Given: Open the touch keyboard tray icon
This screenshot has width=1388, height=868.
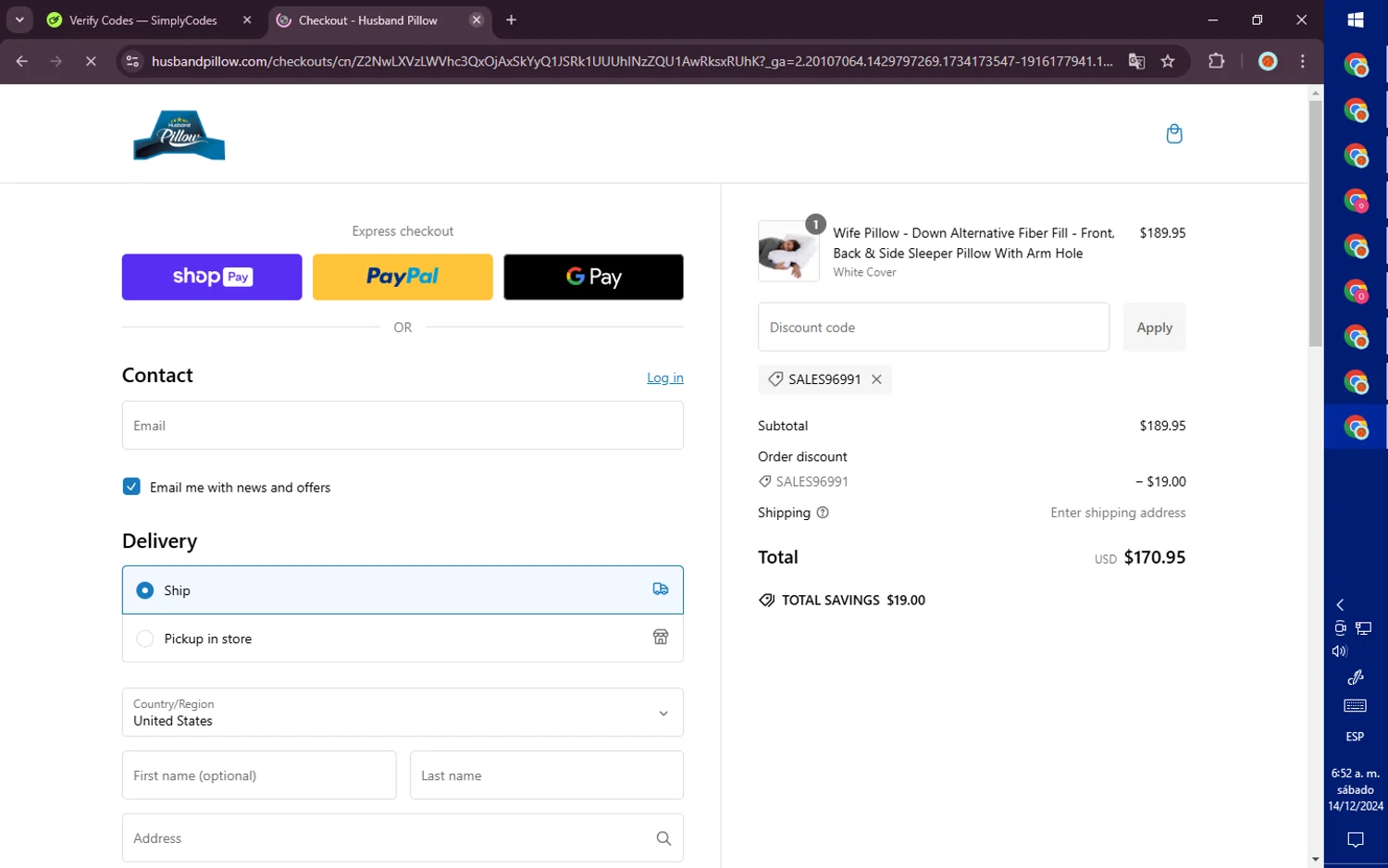Looking at the screenshot, I should [1356, 706].
